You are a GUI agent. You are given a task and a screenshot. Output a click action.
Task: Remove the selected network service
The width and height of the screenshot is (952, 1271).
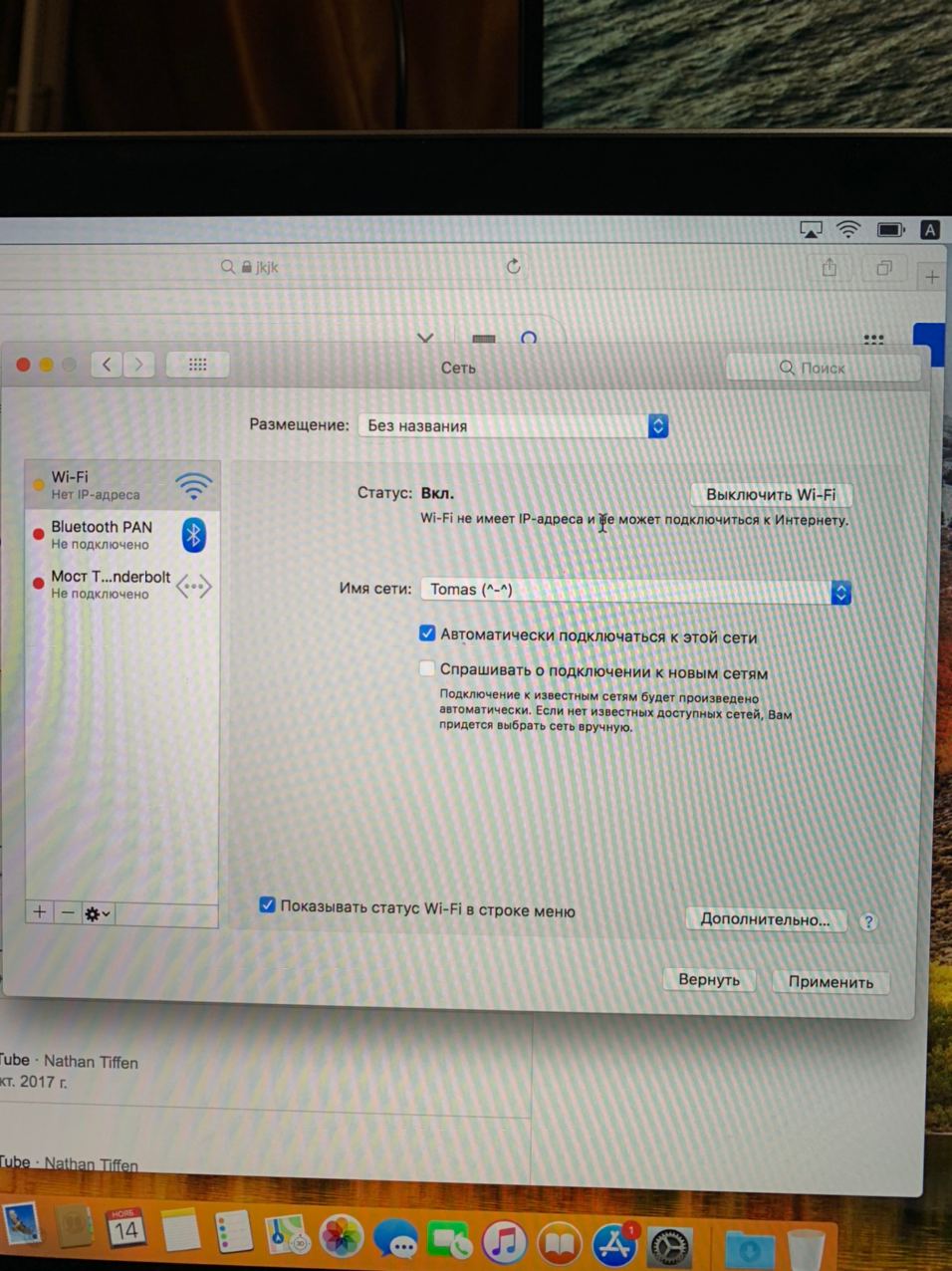[x=68, y=912]
